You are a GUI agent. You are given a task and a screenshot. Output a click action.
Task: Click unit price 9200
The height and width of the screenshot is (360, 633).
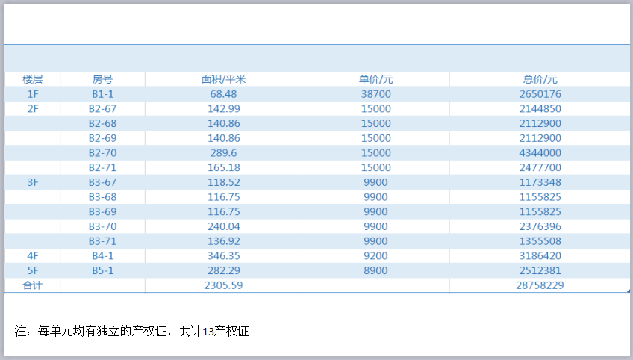click(375, 256)
